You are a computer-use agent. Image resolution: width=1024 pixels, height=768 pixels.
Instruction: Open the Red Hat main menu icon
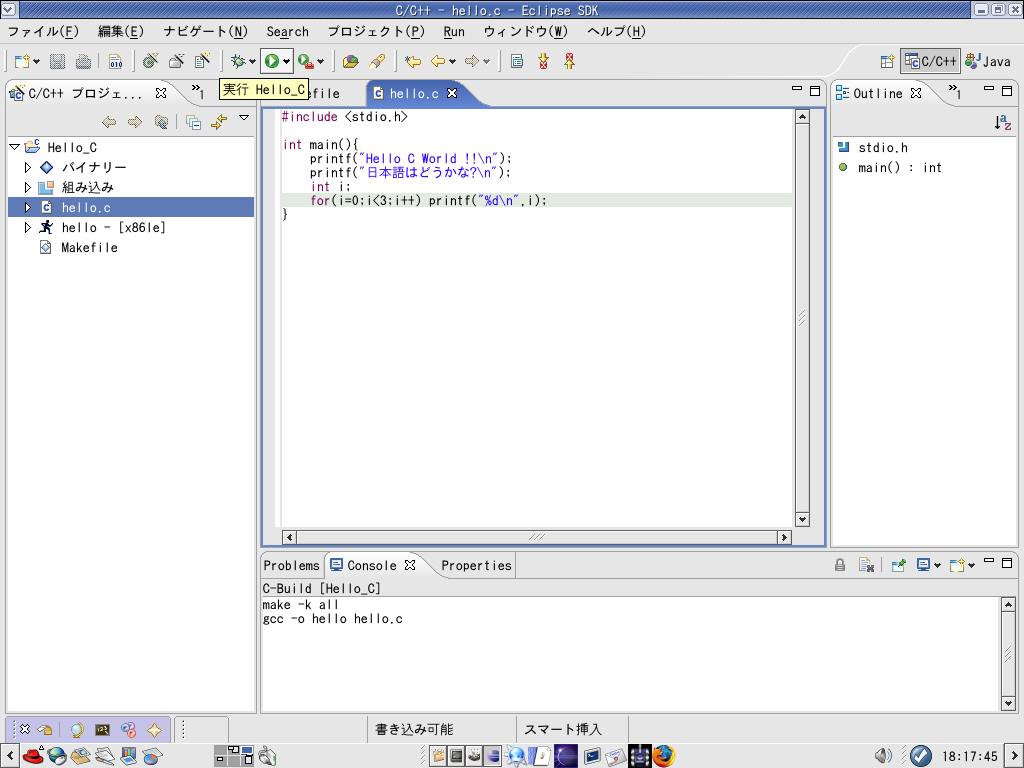click(33, 756)
